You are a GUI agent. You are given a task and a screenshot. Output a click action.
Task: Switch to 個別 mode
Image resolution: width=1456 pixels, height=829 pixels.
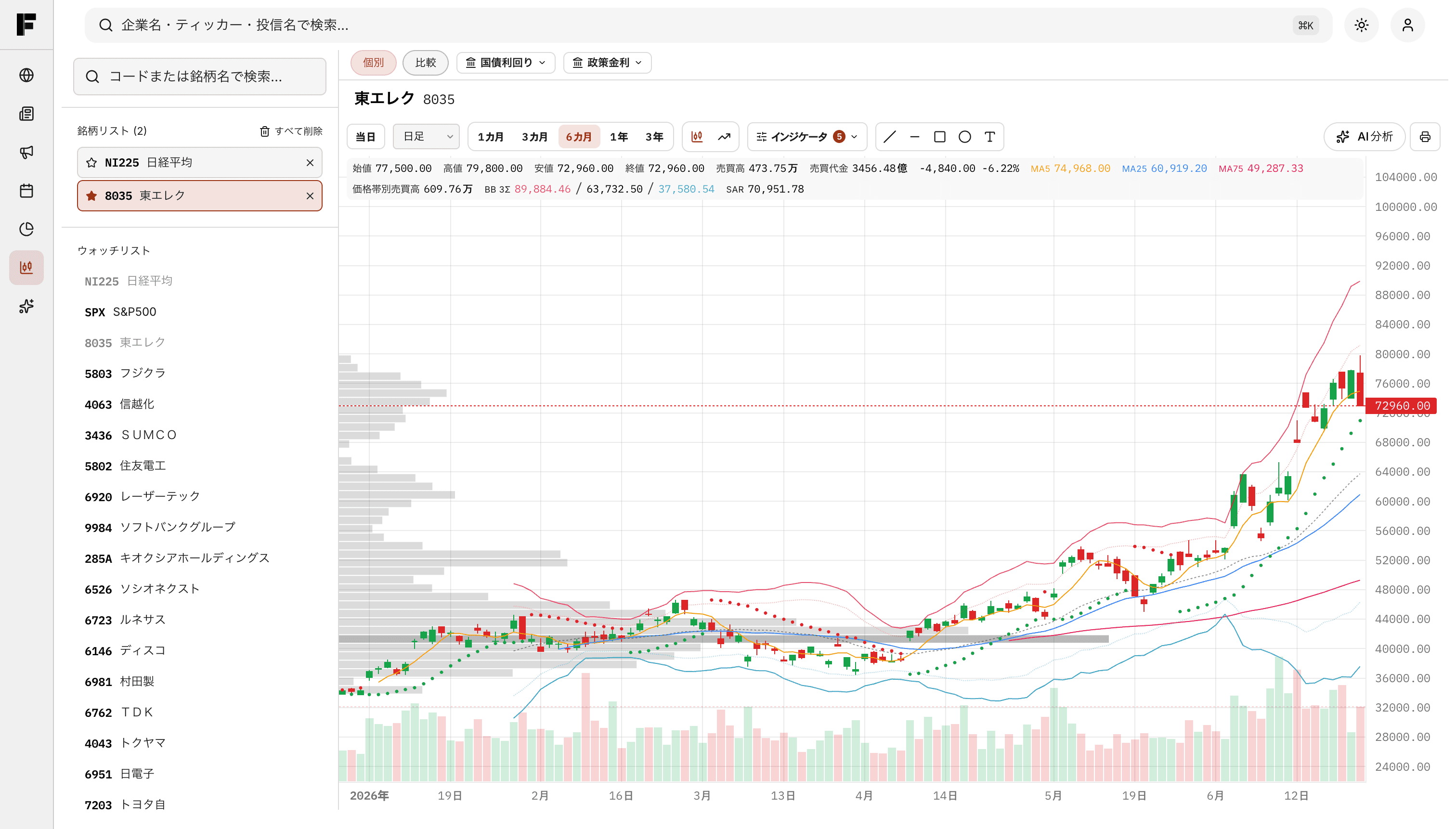pyautogui.click(x=374, y=63)
